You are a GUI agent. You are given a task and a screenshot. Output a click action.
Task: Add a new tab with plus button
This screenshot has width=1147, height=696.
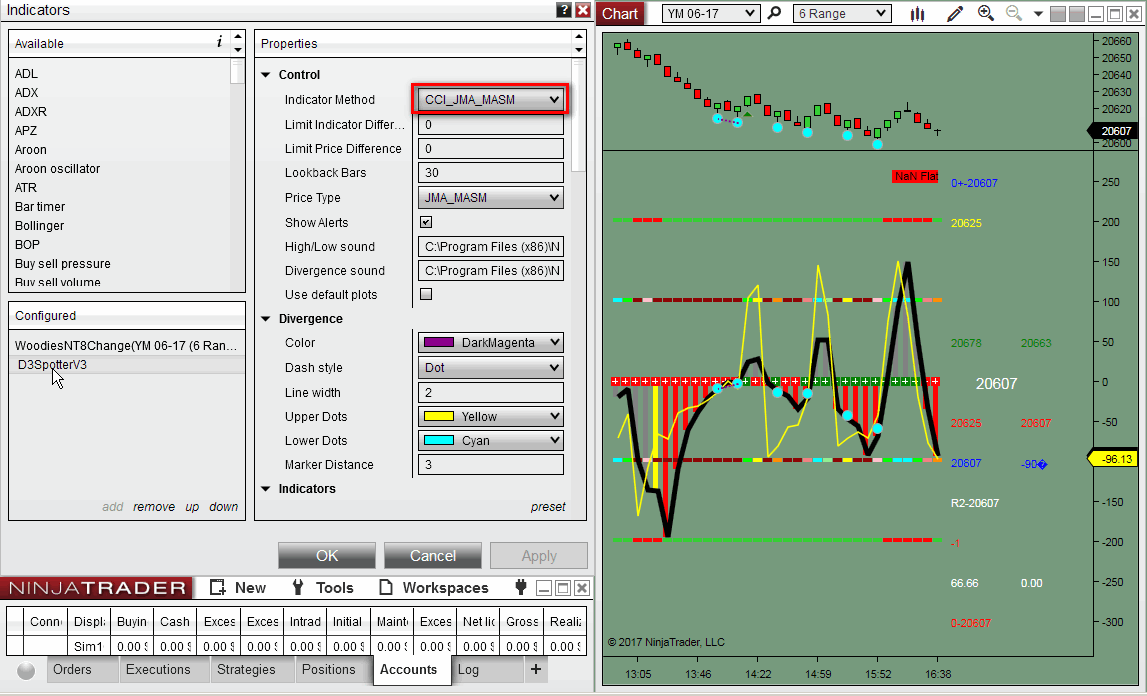tap(535, 669)
